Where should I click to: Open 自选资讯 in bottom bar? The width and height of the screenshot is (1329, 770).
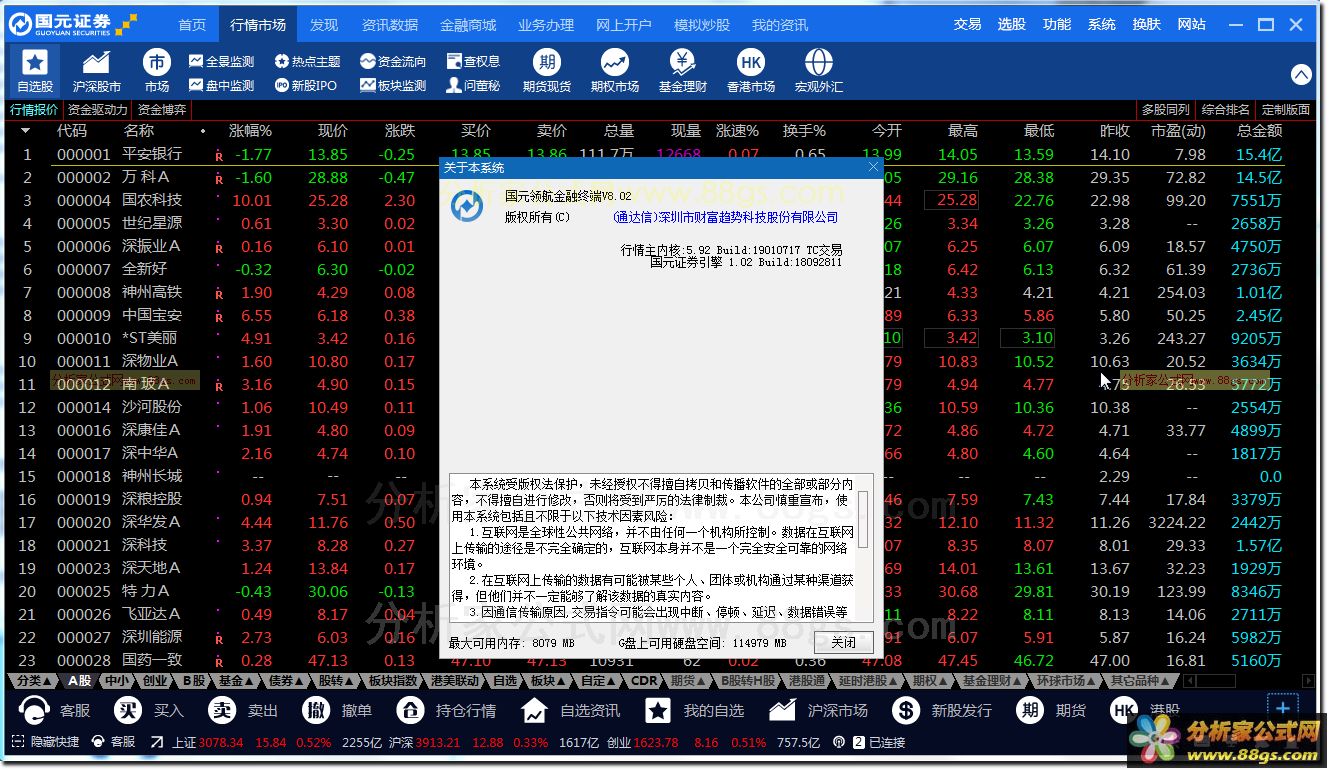click(x=571, y=711)
